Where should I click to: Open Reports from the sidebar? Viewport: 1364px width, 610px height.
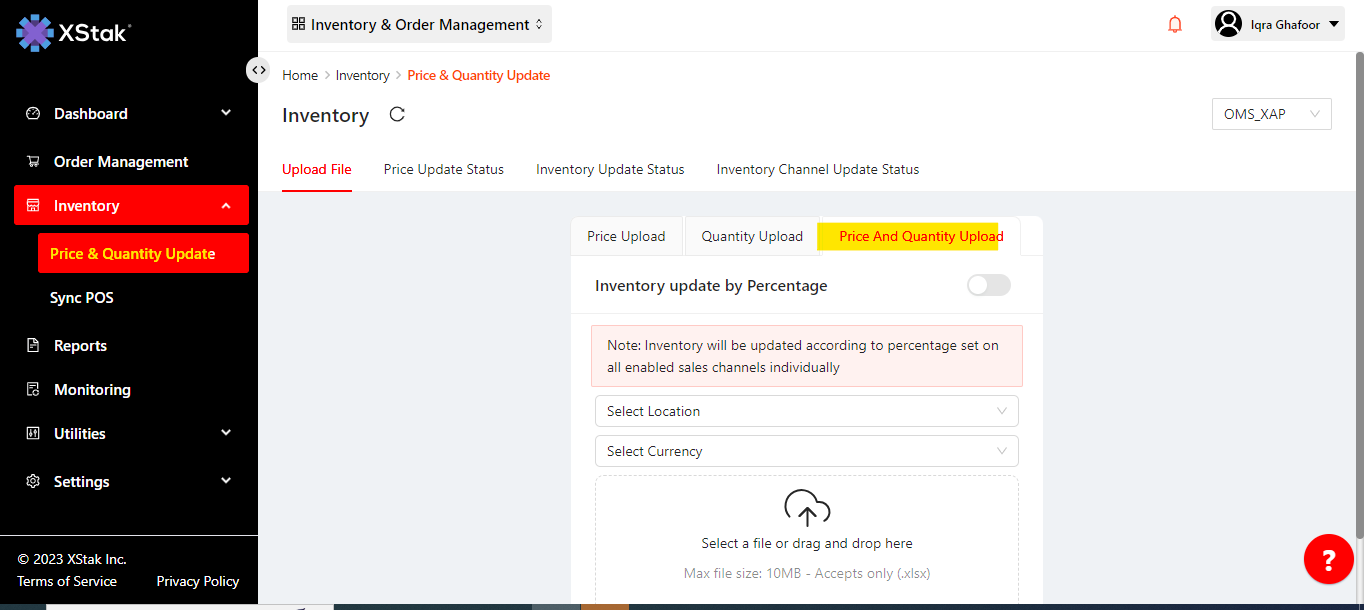click(x=80, y=346)
